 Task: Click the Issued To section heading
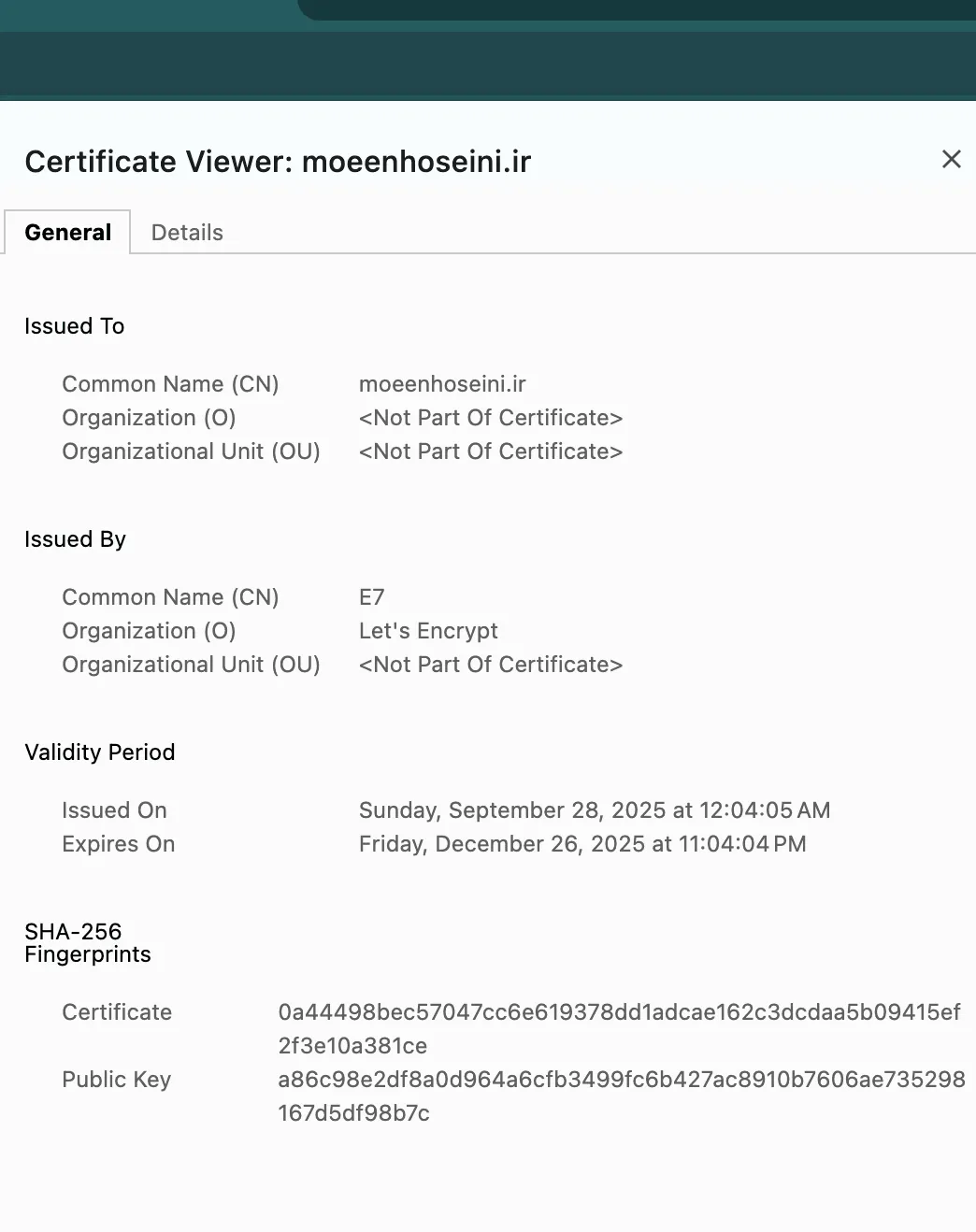pyautogui.click(x=74, y=325)
